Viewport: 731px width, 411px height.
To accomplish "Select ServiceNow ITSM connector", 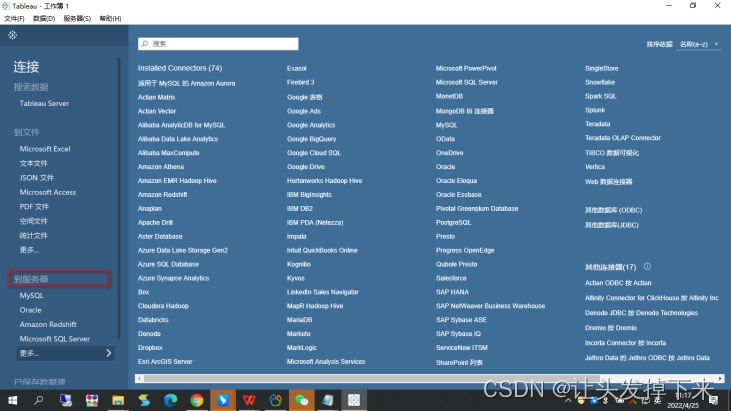I will tap(462, 348).
